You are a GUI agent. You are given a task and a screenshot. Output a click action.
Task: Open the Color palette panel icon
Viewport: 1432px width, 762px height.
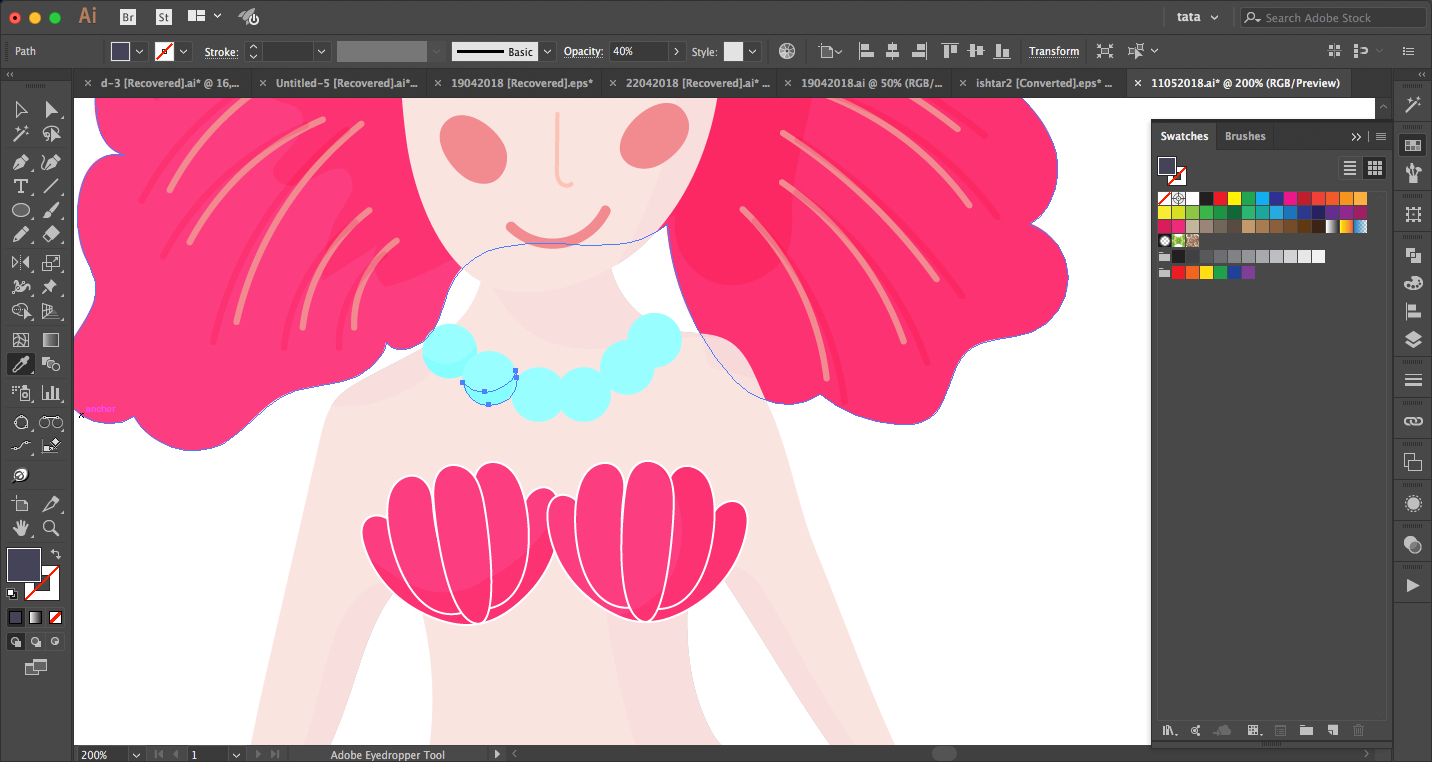point(1413,283)
